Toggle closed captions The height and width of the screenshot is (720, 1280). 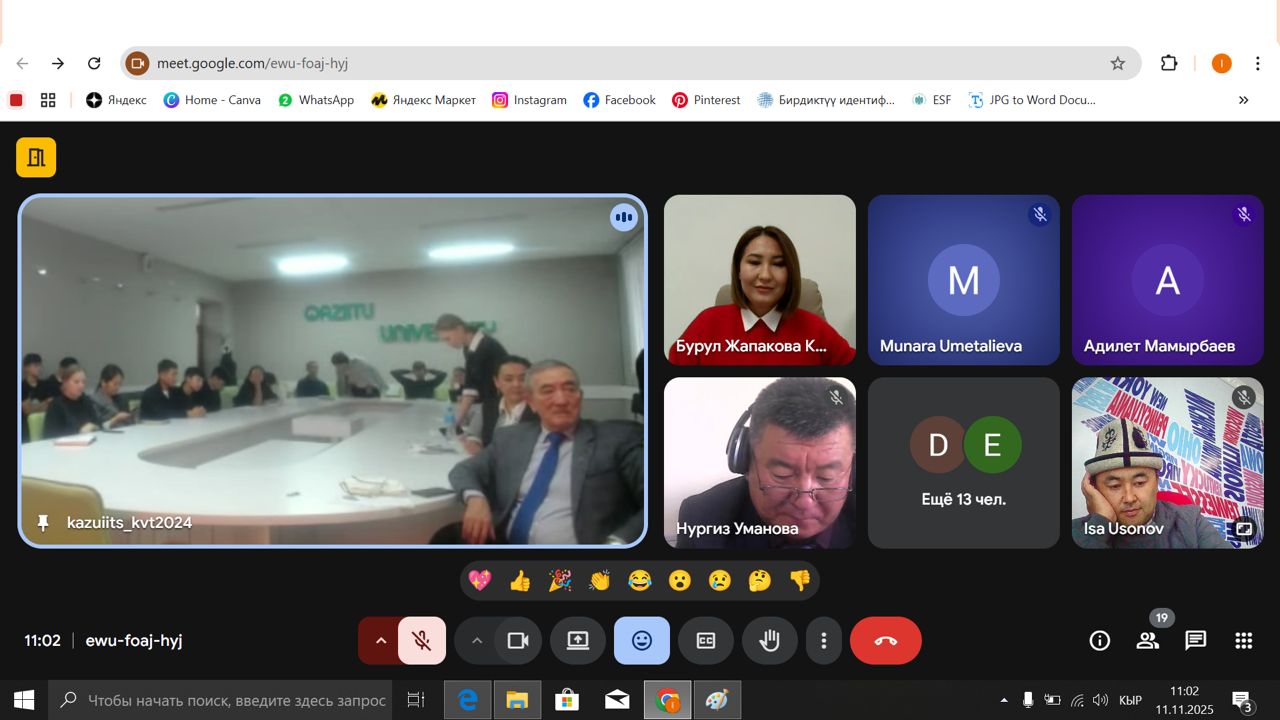706,641
